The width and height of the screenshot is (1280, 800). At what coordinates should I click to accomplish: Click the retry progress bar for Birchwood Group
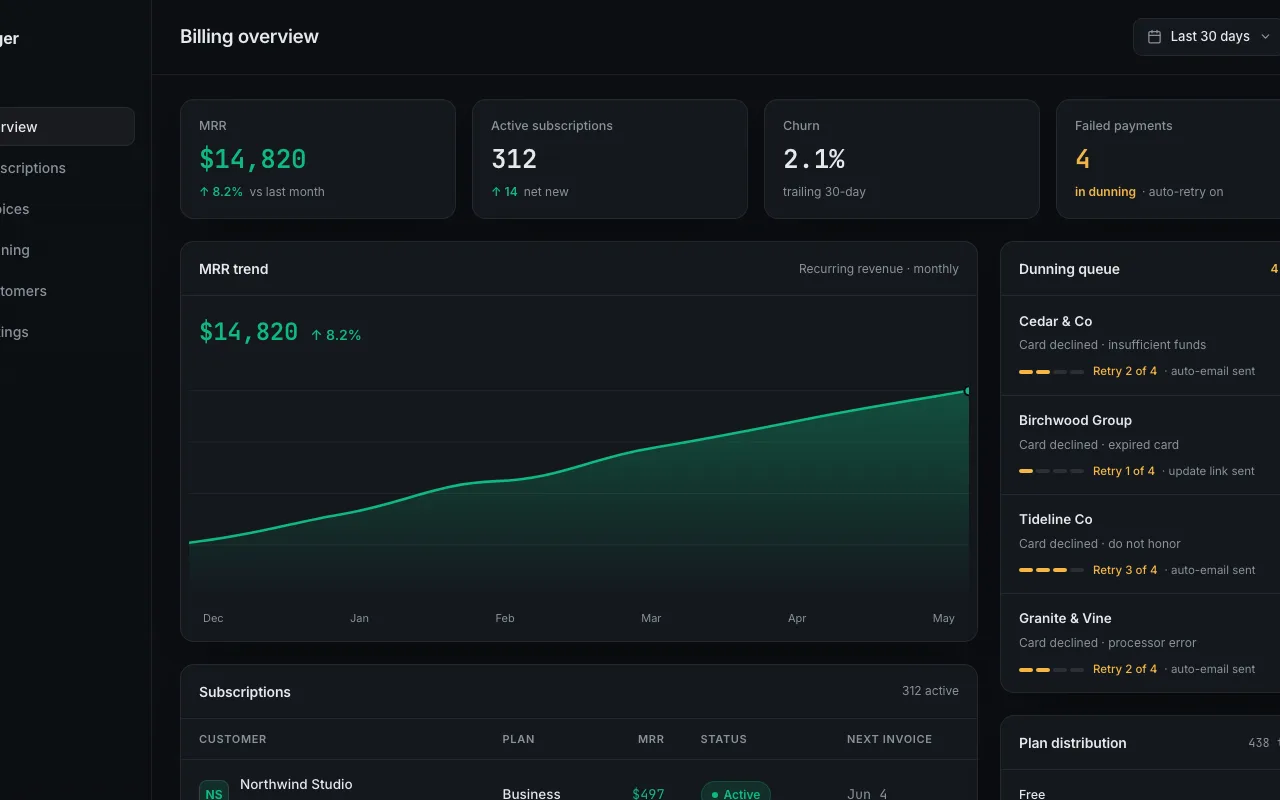pyautogui.click(x=1051, y=471)
